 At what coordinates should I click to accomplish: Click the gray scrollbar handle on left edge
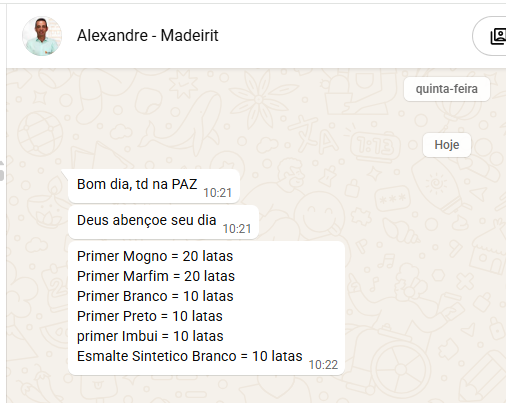pyautogui.click(x=2, y=171)
